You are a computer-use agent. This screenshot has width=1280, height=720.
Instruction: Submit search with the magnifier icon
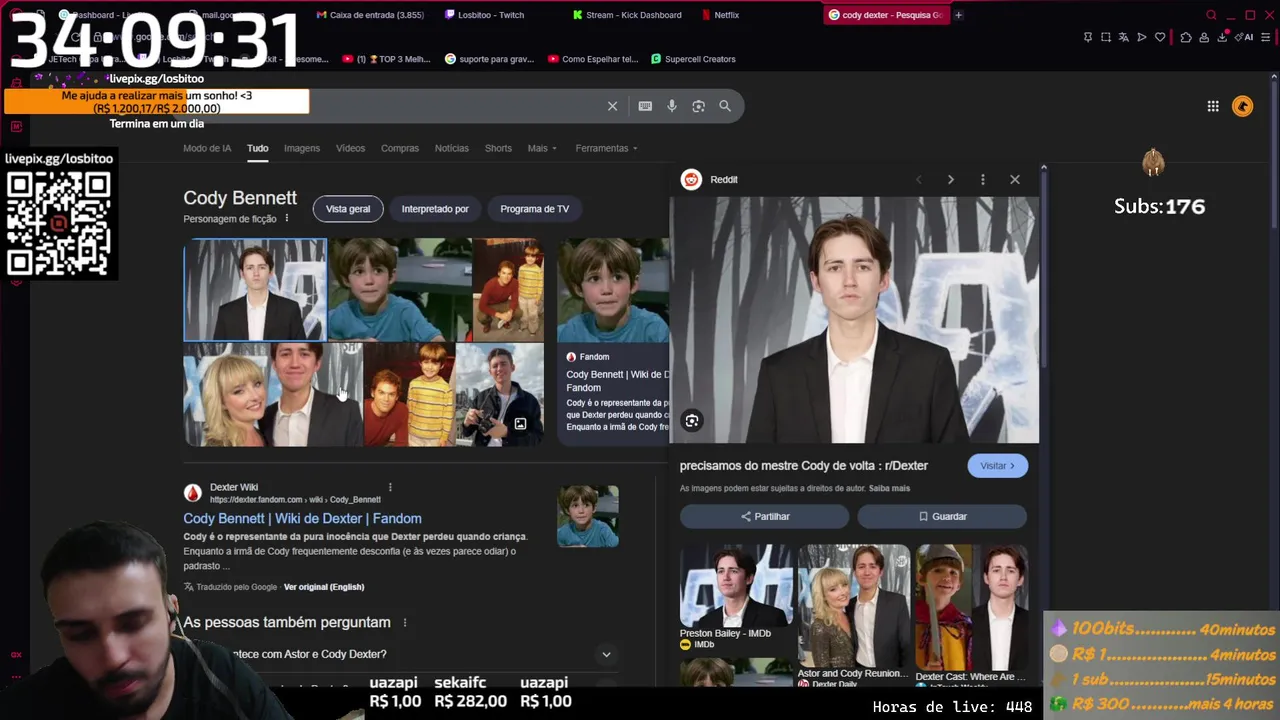coord(725,106)
